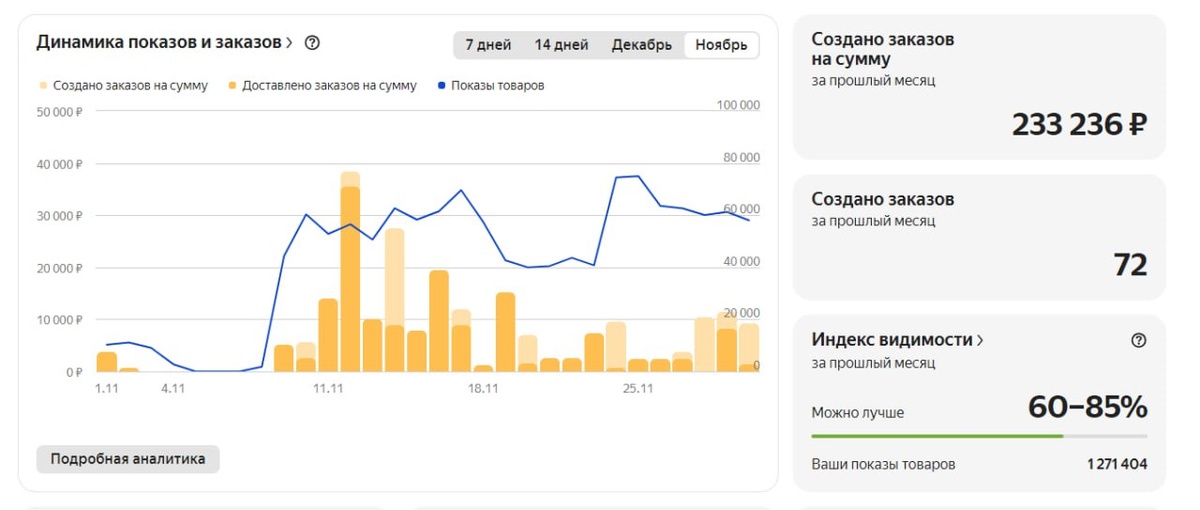Click the 40 000 ₽ y-axis label
The image size is (1200, 510).
click(59, 164)
